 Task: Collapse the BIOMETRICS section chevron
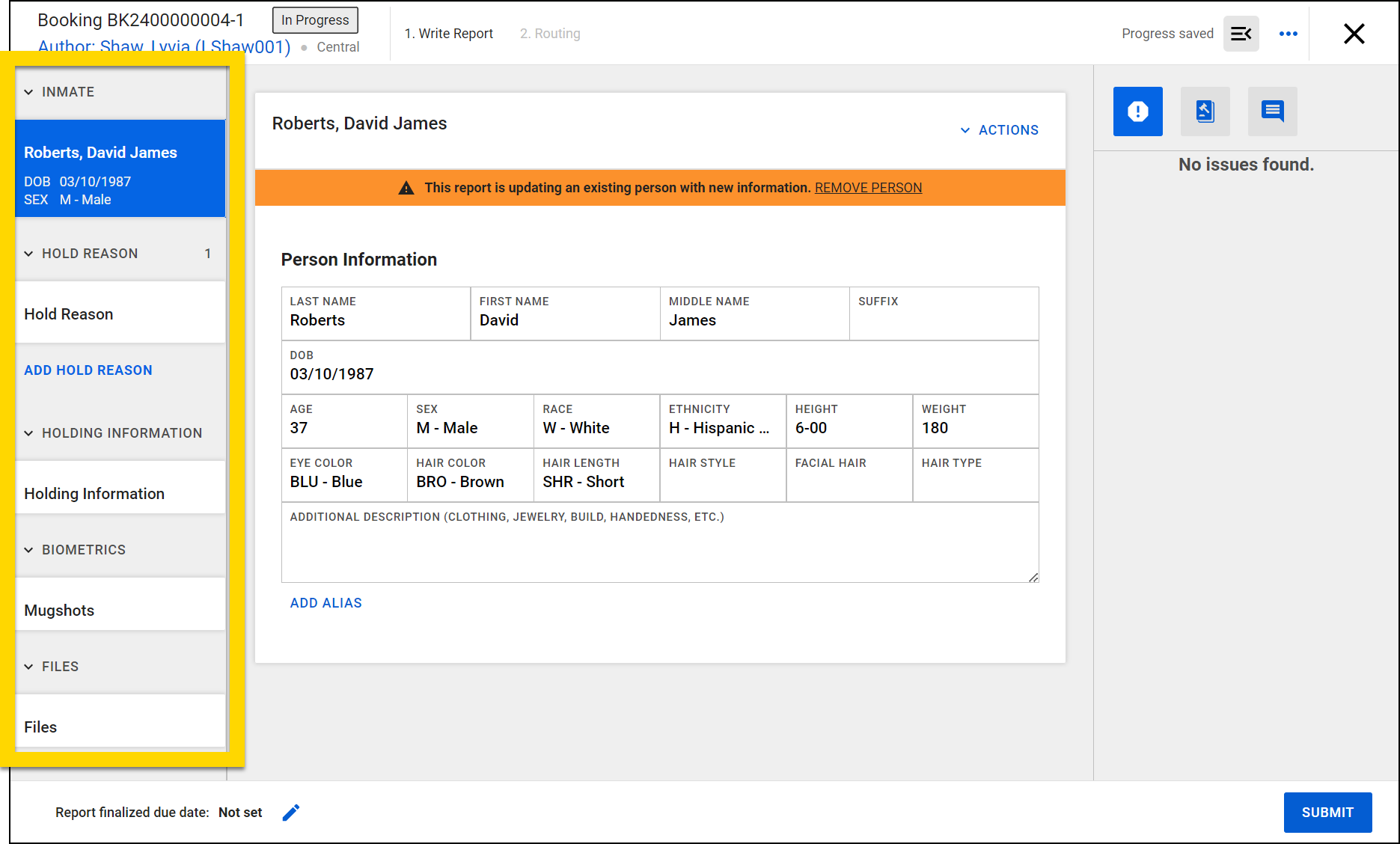point(28,549)
